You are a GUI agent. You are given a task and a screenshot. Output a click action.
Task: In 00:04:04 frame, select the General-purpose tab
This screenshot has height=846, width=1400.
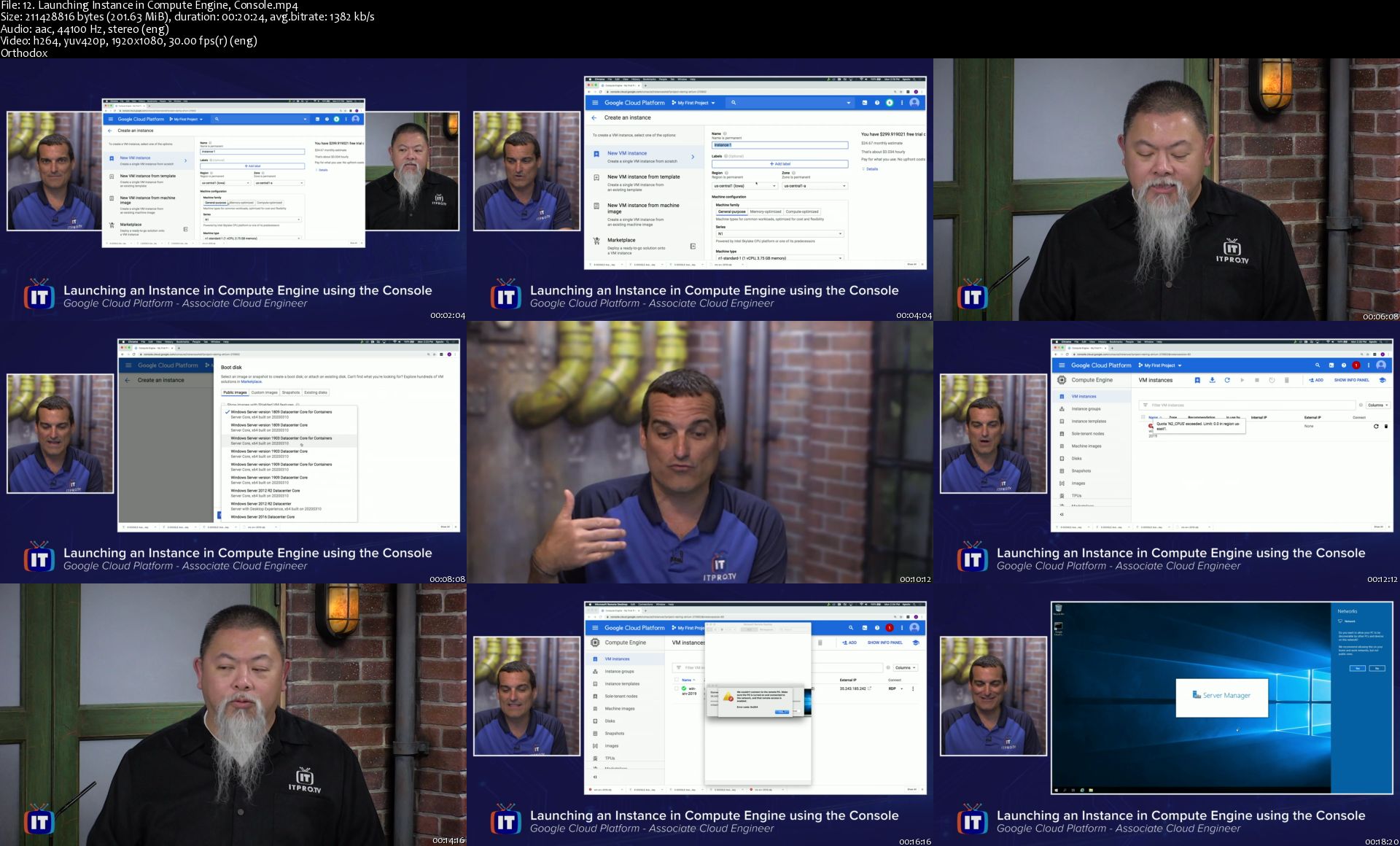click(731, 211)
